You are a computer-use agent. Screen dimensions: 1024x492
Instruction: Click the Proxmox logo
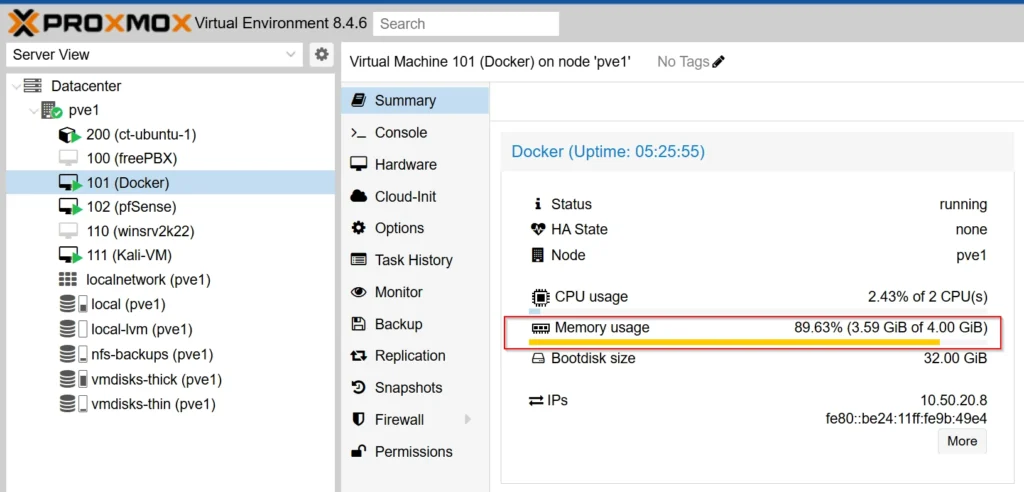(x=100, y=24)
